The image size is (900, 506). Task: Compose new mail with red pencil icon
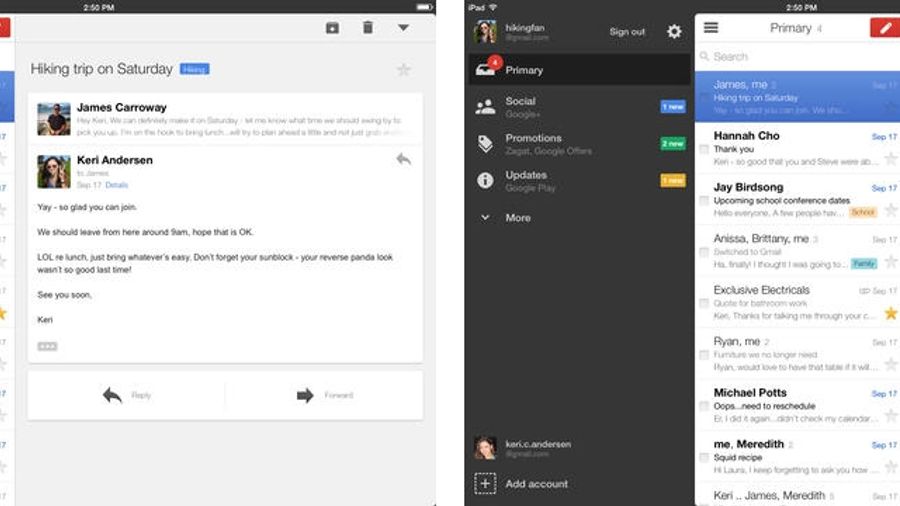(x=885, y=28)
